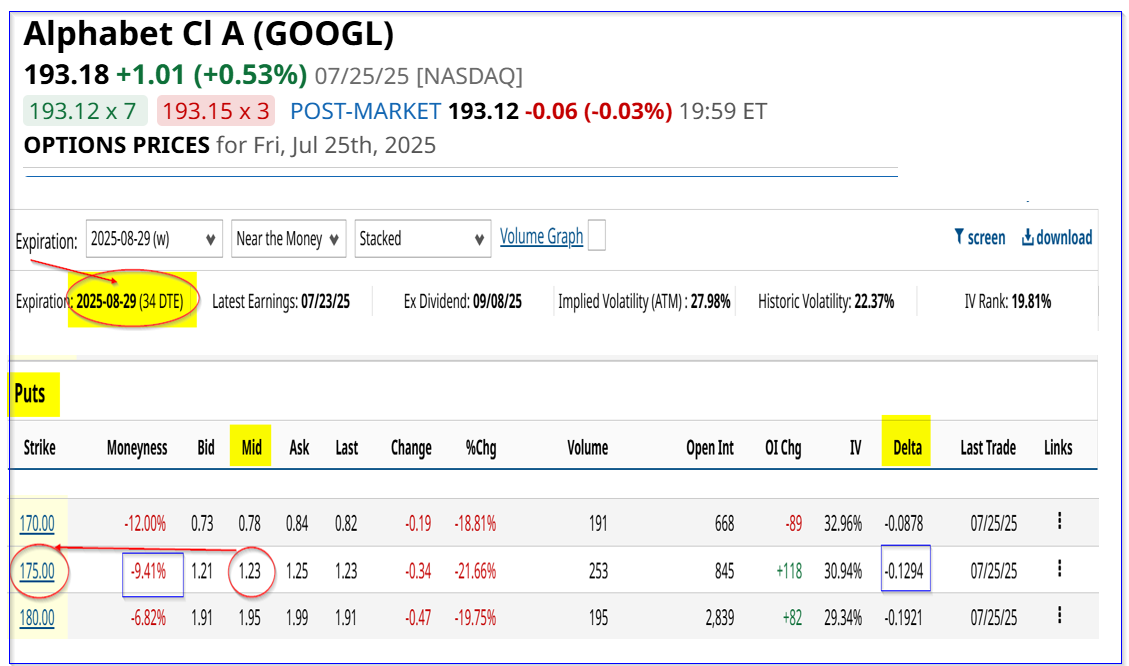
Task: Click the Puts section heading
Action: (x=30, y=394)
